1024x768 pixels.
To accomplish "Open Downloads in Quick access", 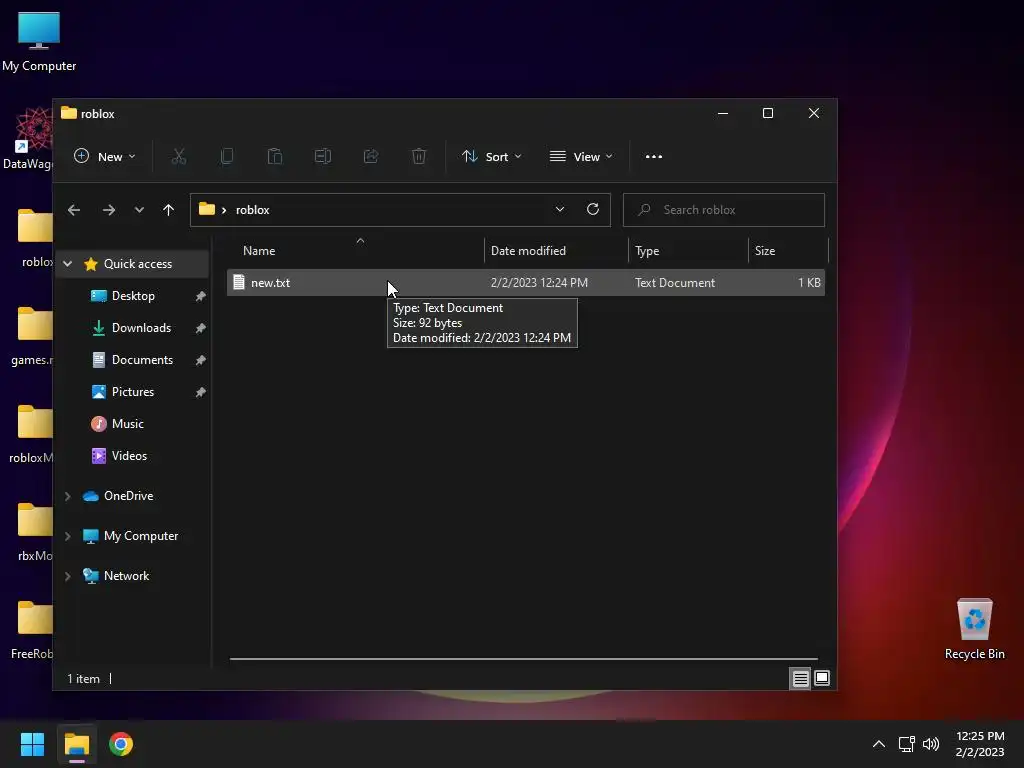I will point(141,328).
